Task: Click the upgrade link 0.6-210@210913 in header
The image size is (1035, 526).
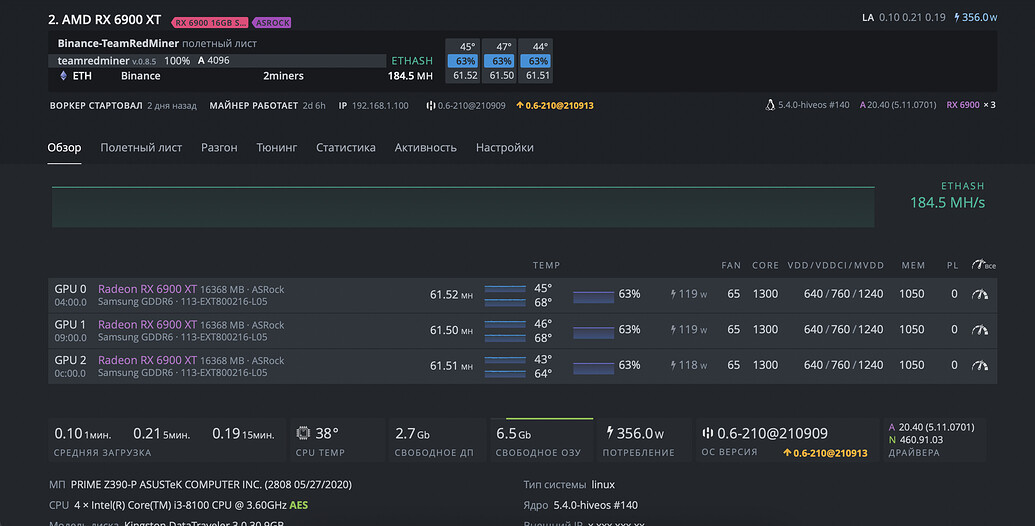Action: point(554,106)
